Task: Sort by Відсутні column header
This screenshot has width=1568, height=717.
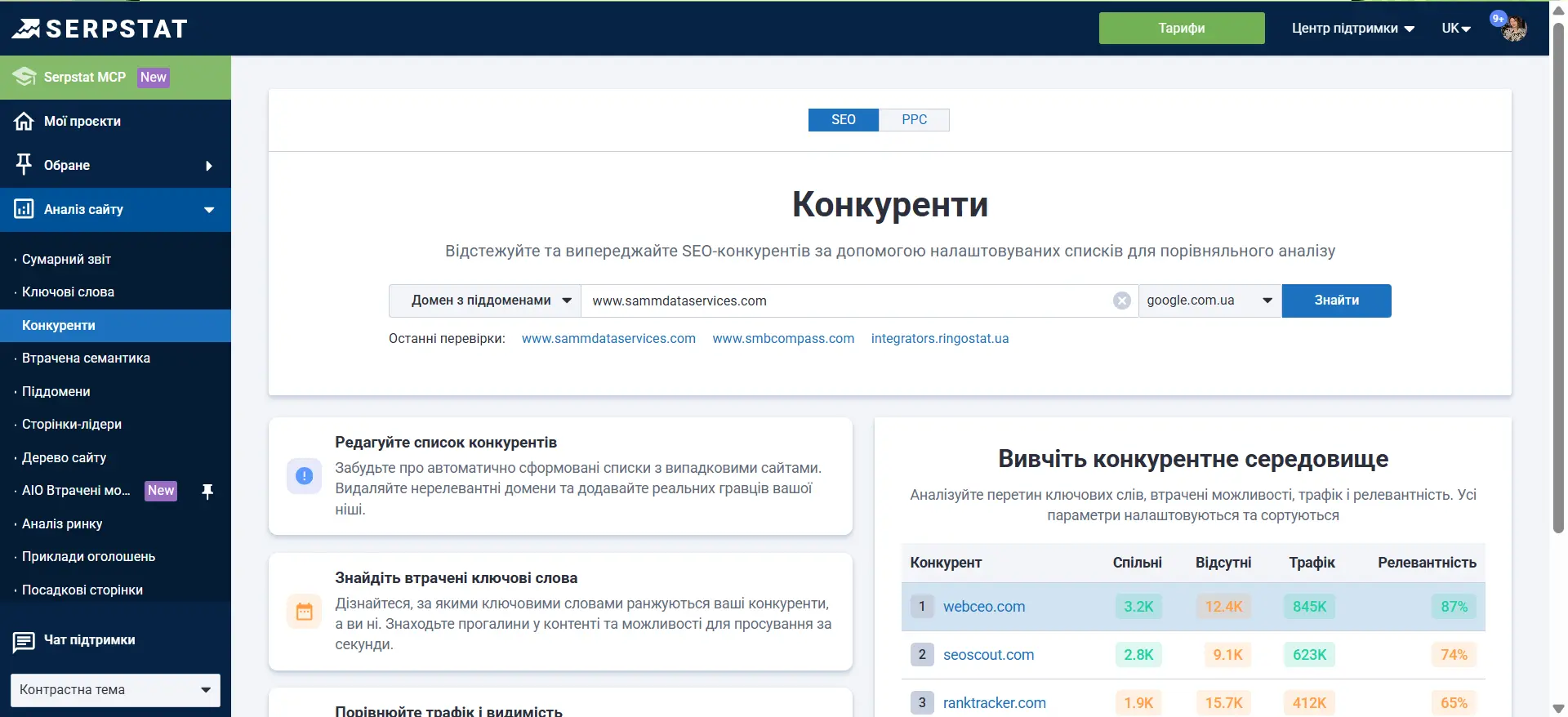Action: coord(1223,563)
